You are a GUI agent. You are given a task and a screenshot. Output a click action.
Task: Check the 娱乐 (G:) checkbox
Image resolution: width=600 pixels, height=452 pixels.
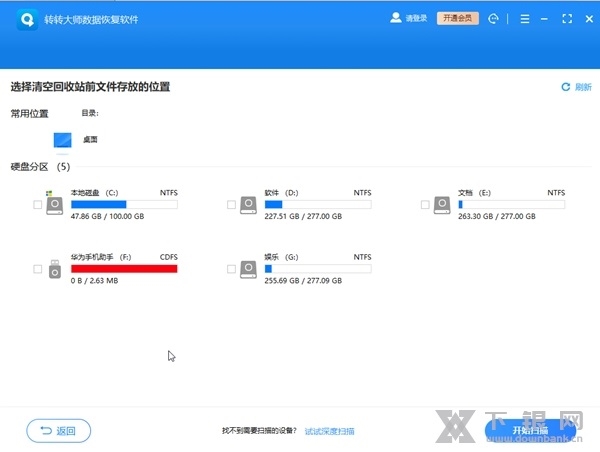click(231, 269)
